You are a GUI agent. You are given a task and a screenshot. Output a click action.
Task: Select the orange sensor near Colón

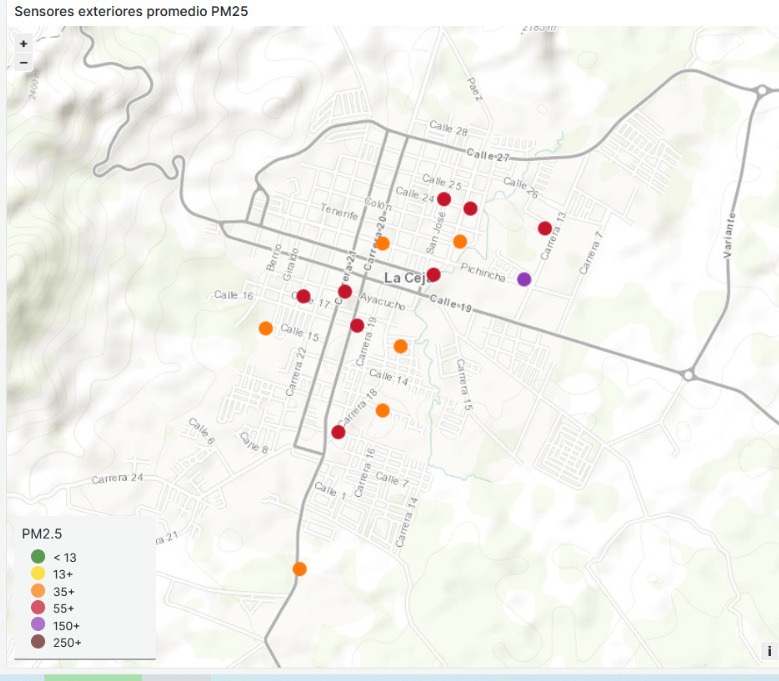383,243
